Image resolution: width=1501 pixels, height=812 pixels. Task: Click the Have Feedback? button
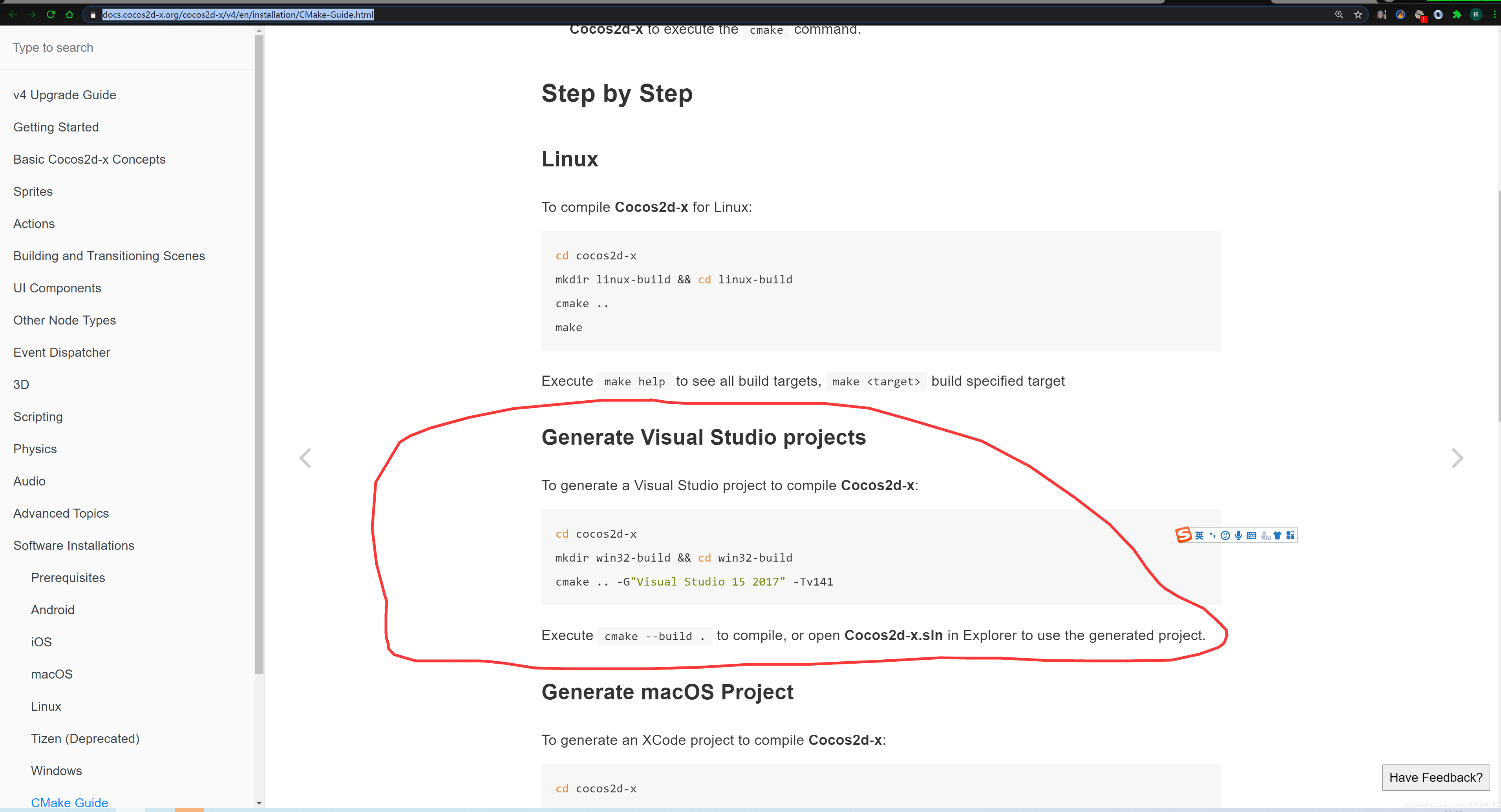click(x=1436, y=777)
